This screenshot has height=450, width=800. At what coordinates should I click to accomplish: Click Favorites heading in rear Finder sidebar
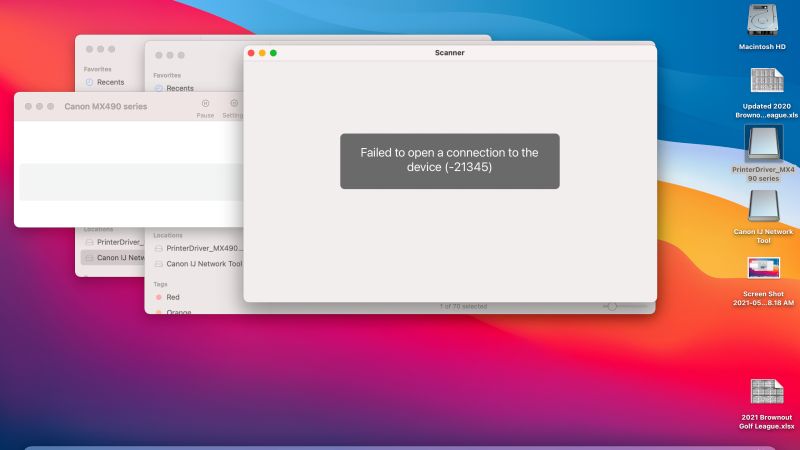coord(97,69)
